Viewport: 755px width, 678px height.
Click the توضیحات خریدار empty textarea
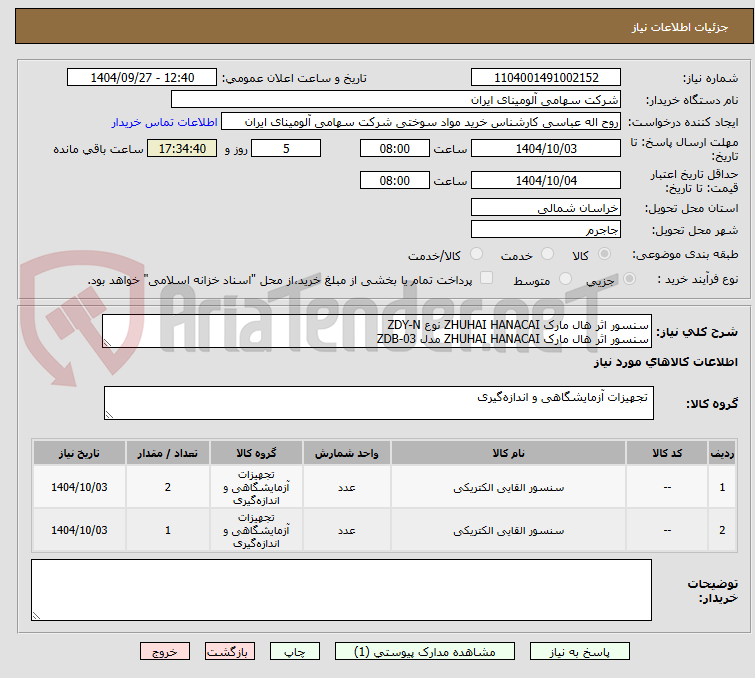(341, 590)
